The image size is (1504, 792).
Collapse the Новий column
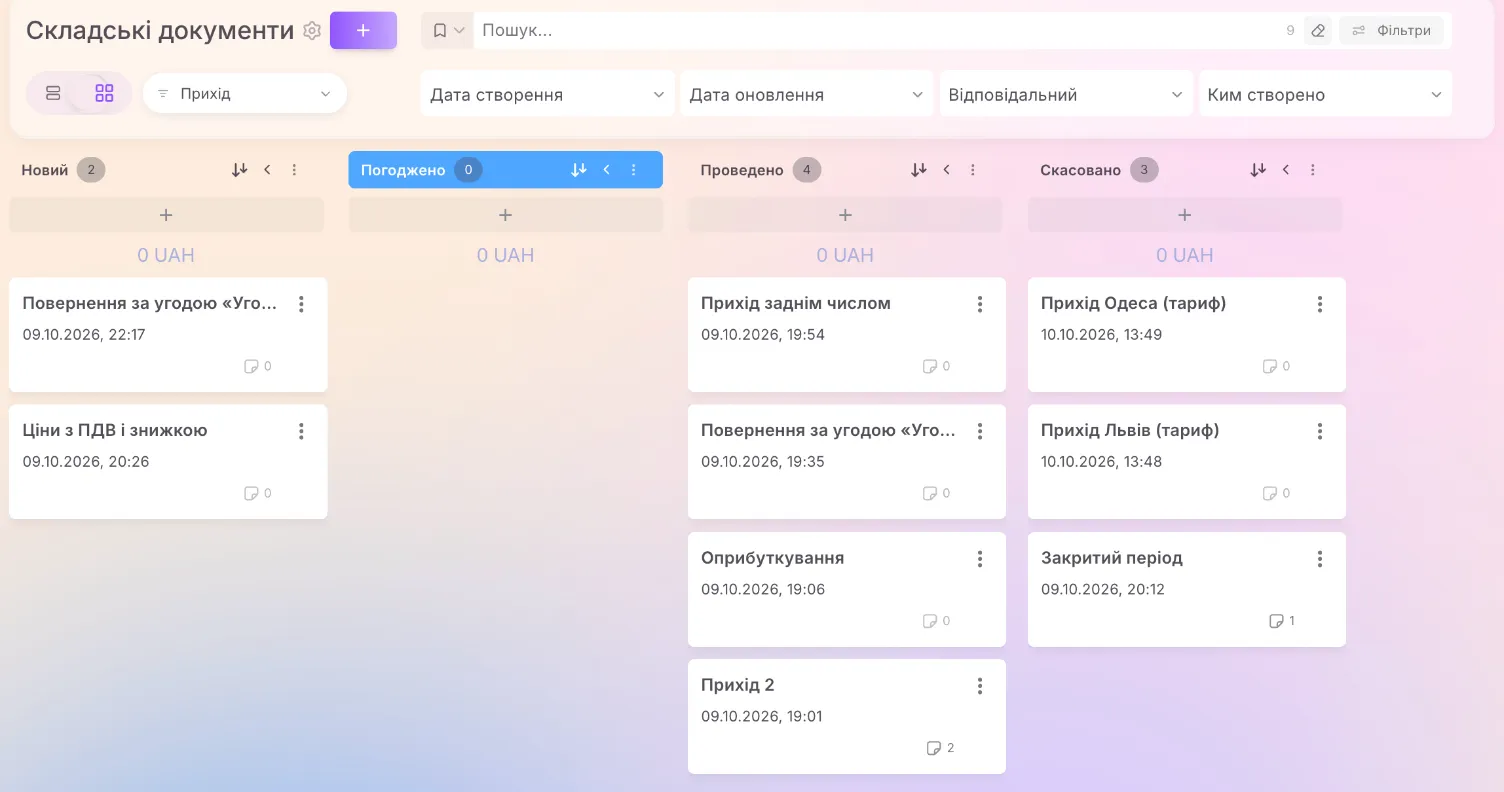267,170
